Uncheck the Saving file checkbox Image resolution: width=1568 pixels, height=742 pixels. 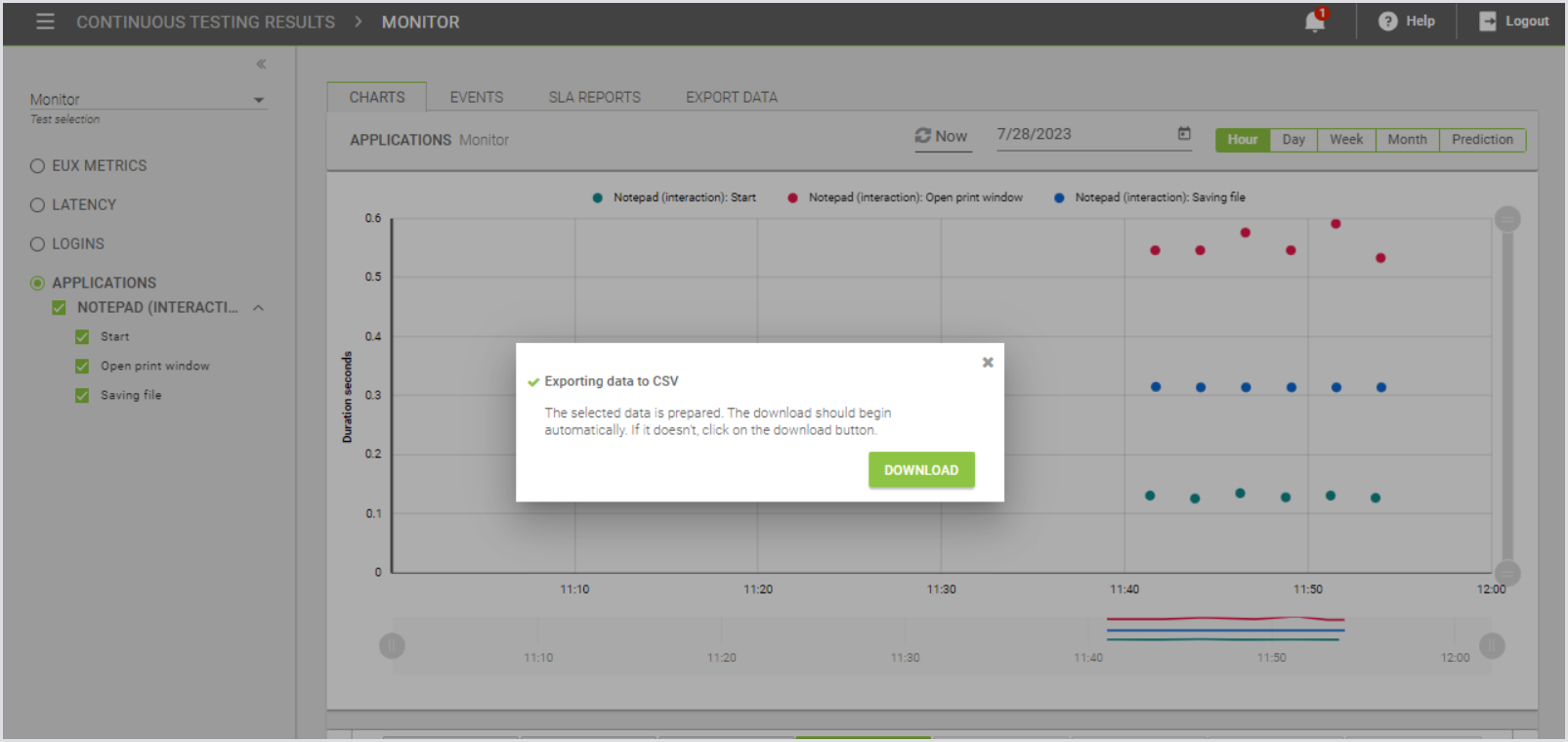(x=82, y=396)
